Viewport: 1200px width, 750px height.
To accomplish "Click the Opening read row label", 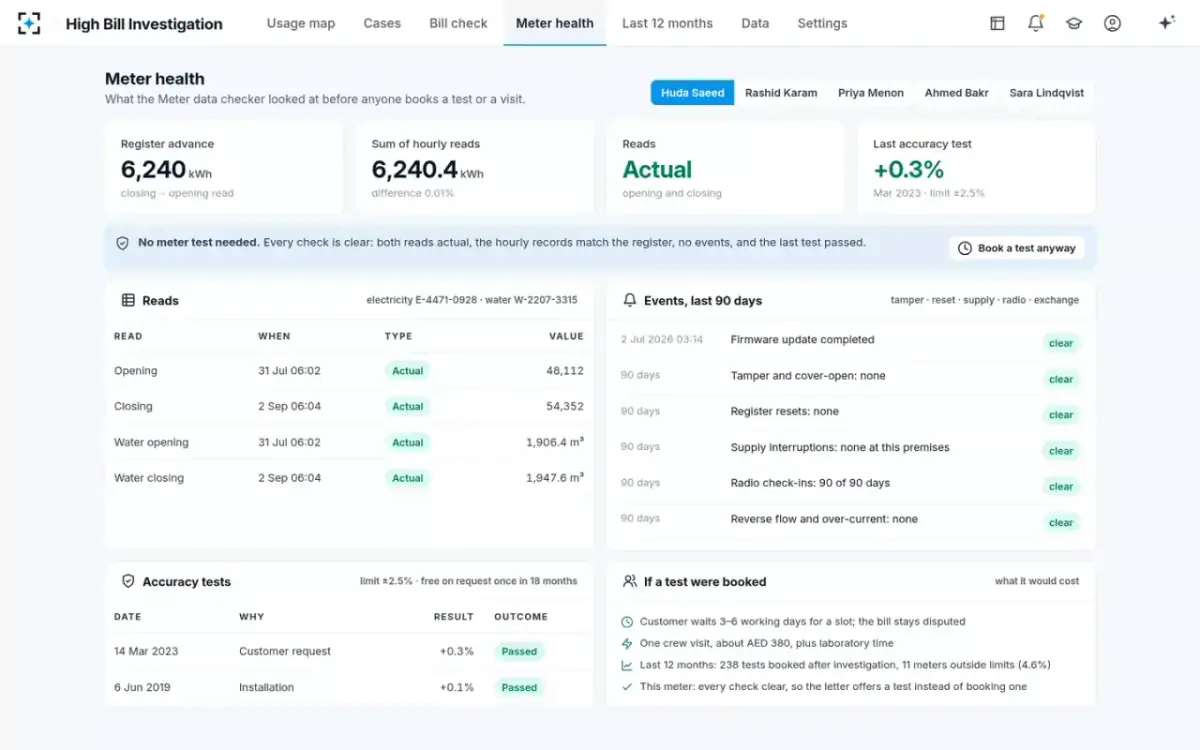I will point(135,371).
